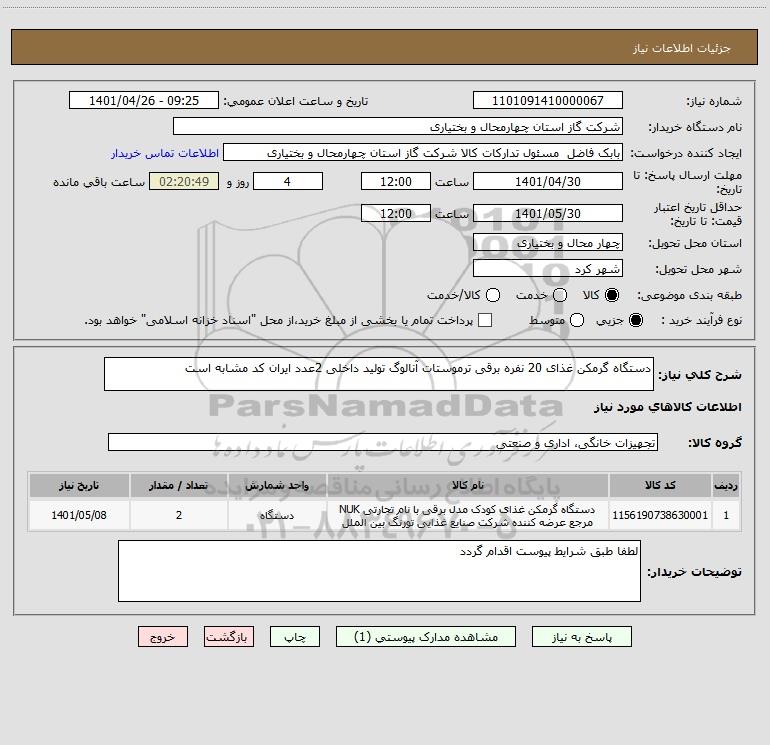
Task: Click deadline time field 12:00 next to 1401/04/30
Action: pos(396,181)
